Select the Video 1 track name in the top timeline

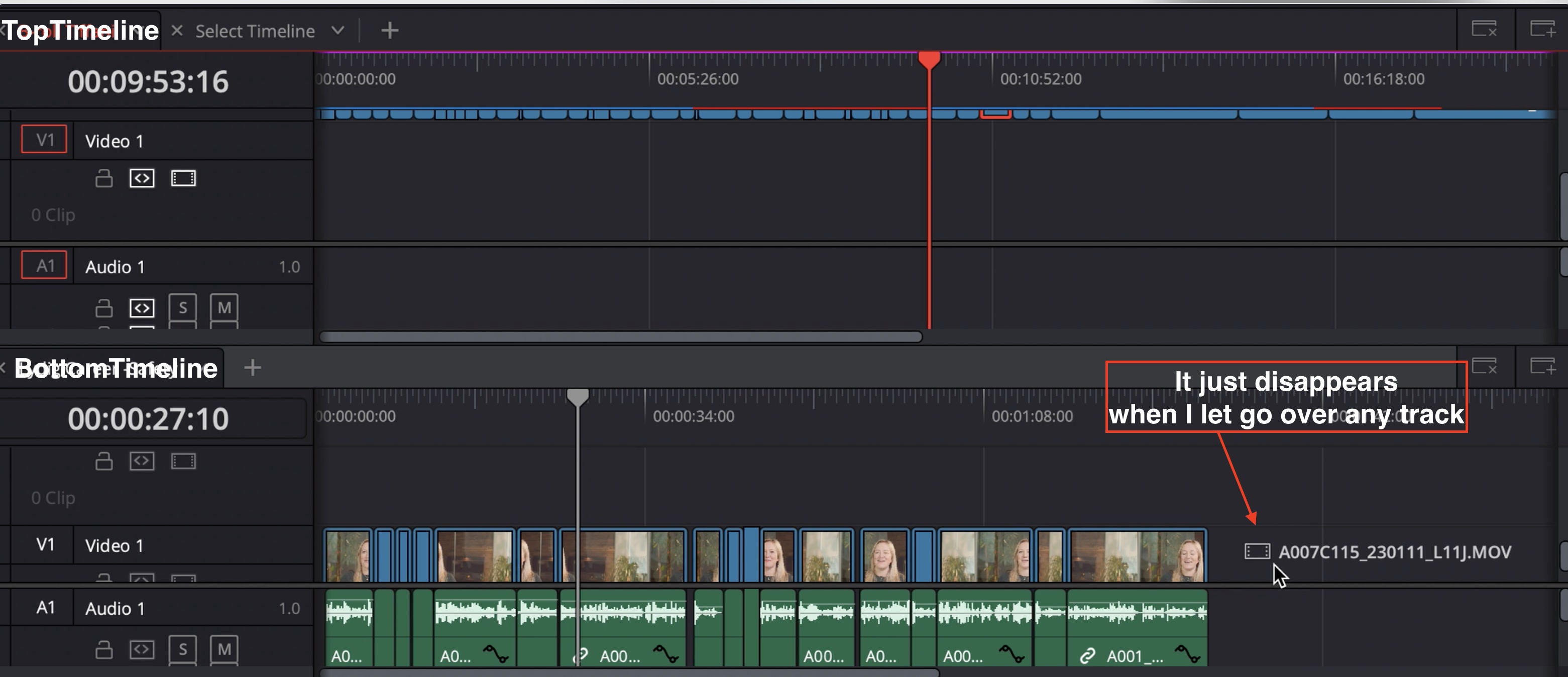pyautogui.click(x=115, y=141)
